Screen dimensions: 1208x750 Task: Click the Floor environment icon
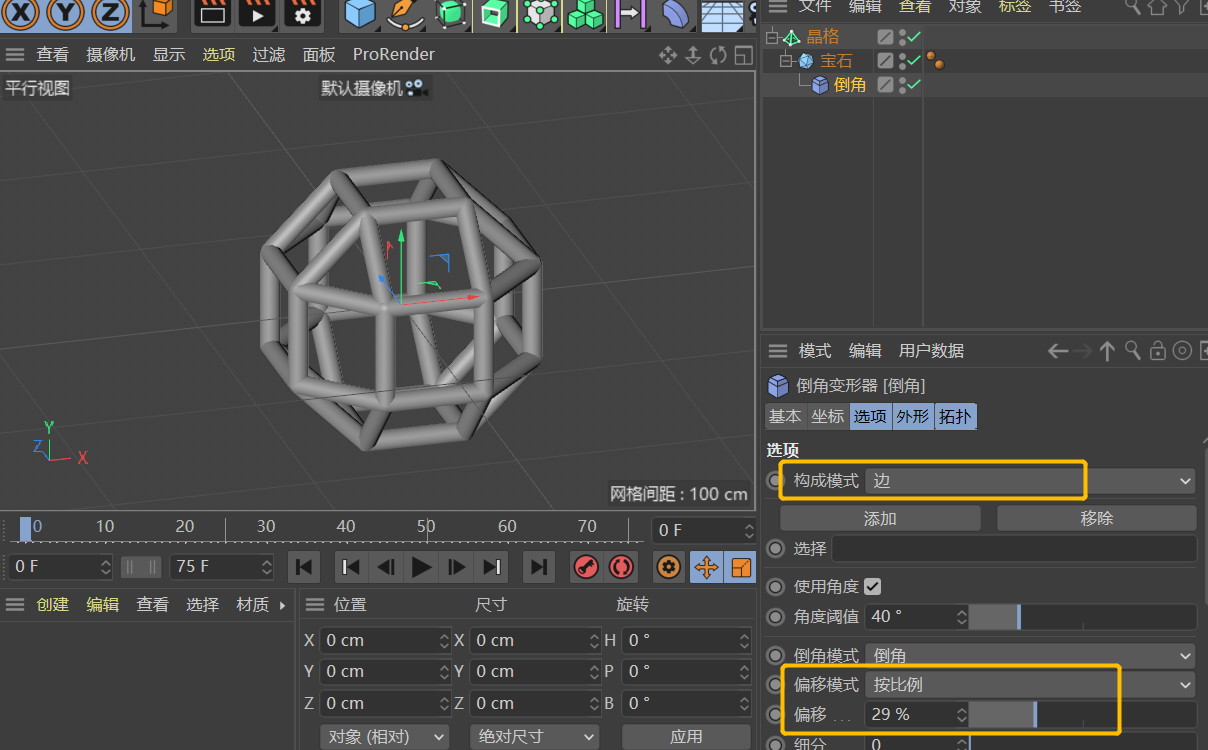point(722,14)
